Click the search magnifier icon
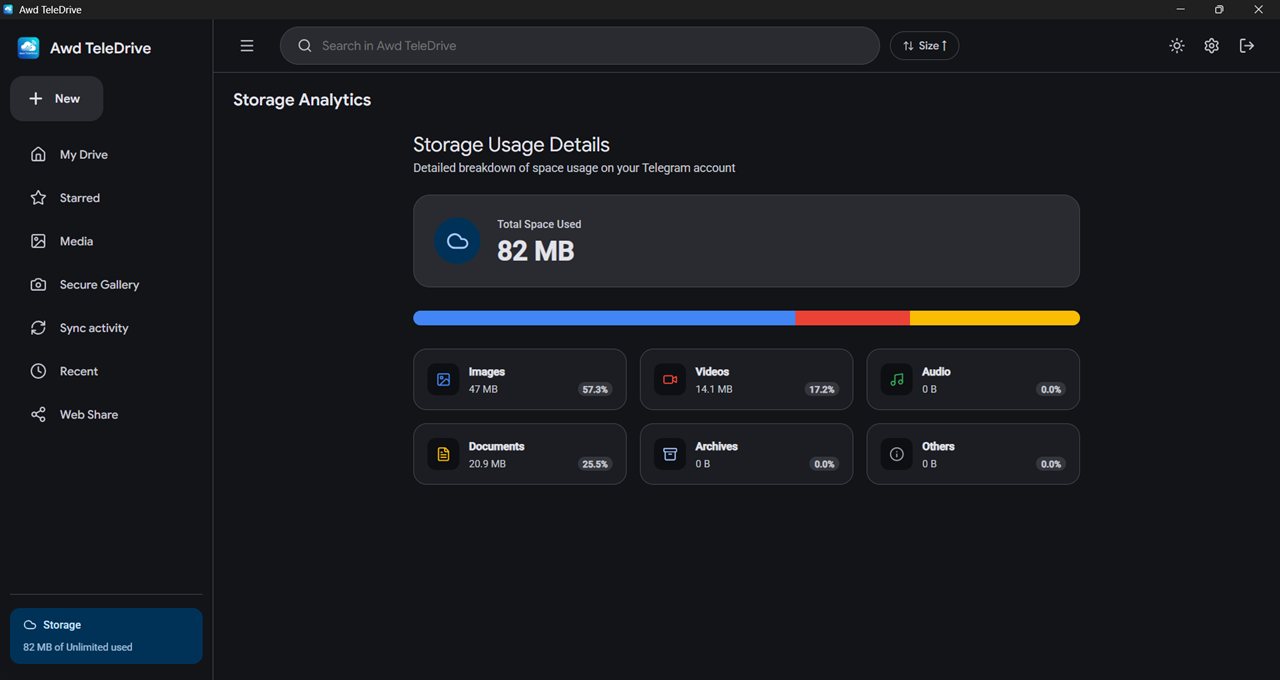Screen dimensions: 1280x680 point(305,45)
